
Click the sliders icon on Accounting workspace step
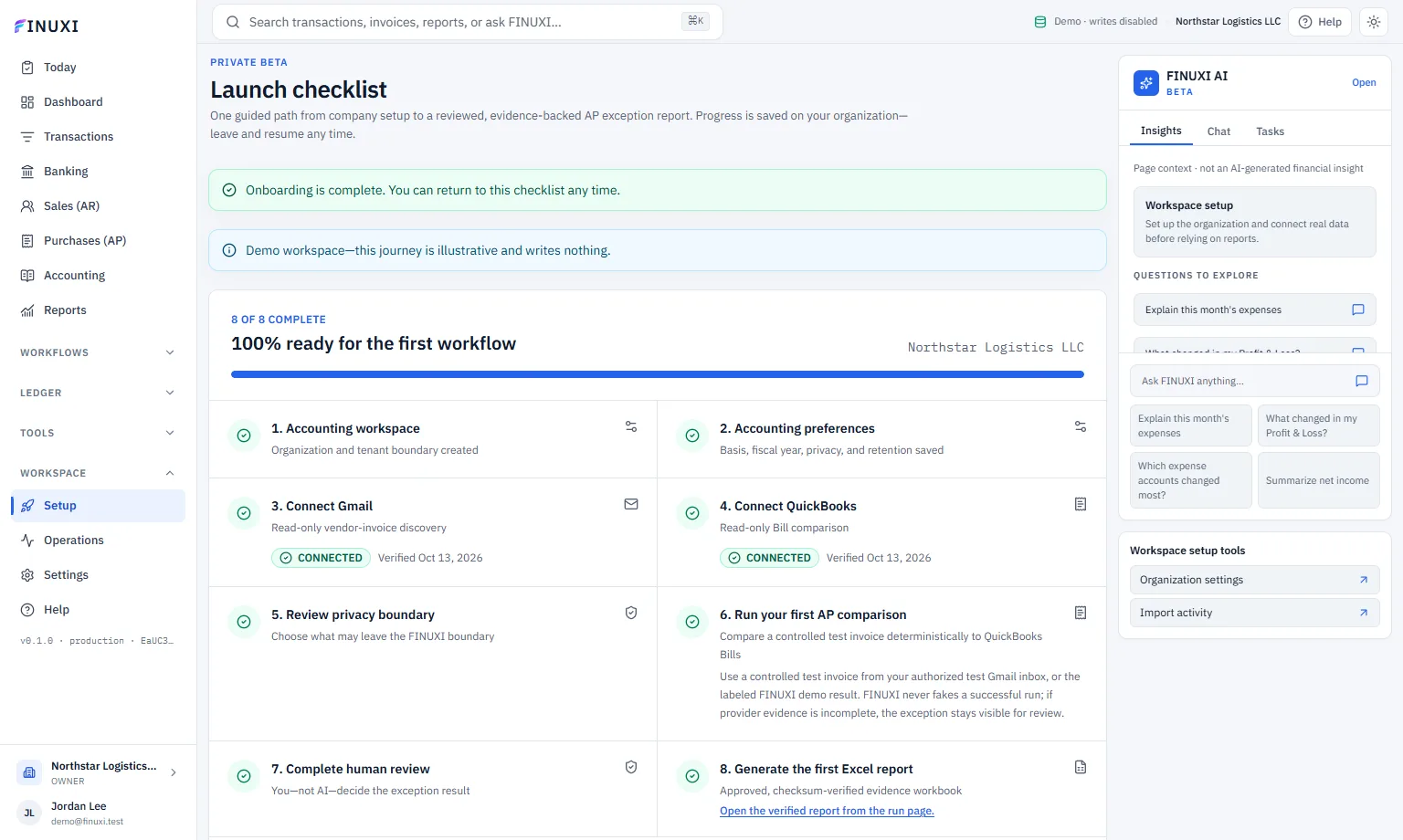pos(631,426)
